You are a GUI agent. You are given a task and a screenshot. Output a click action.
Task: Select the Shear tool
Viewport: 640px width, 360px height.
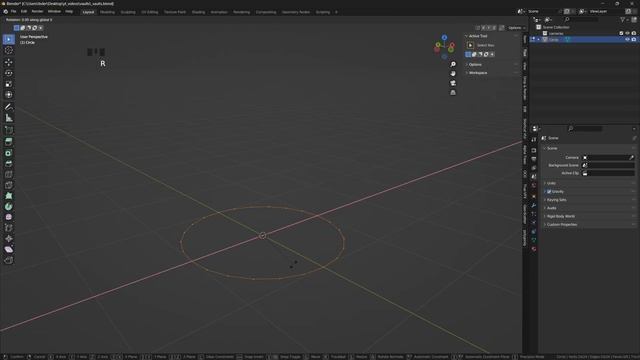click(9, 249)
